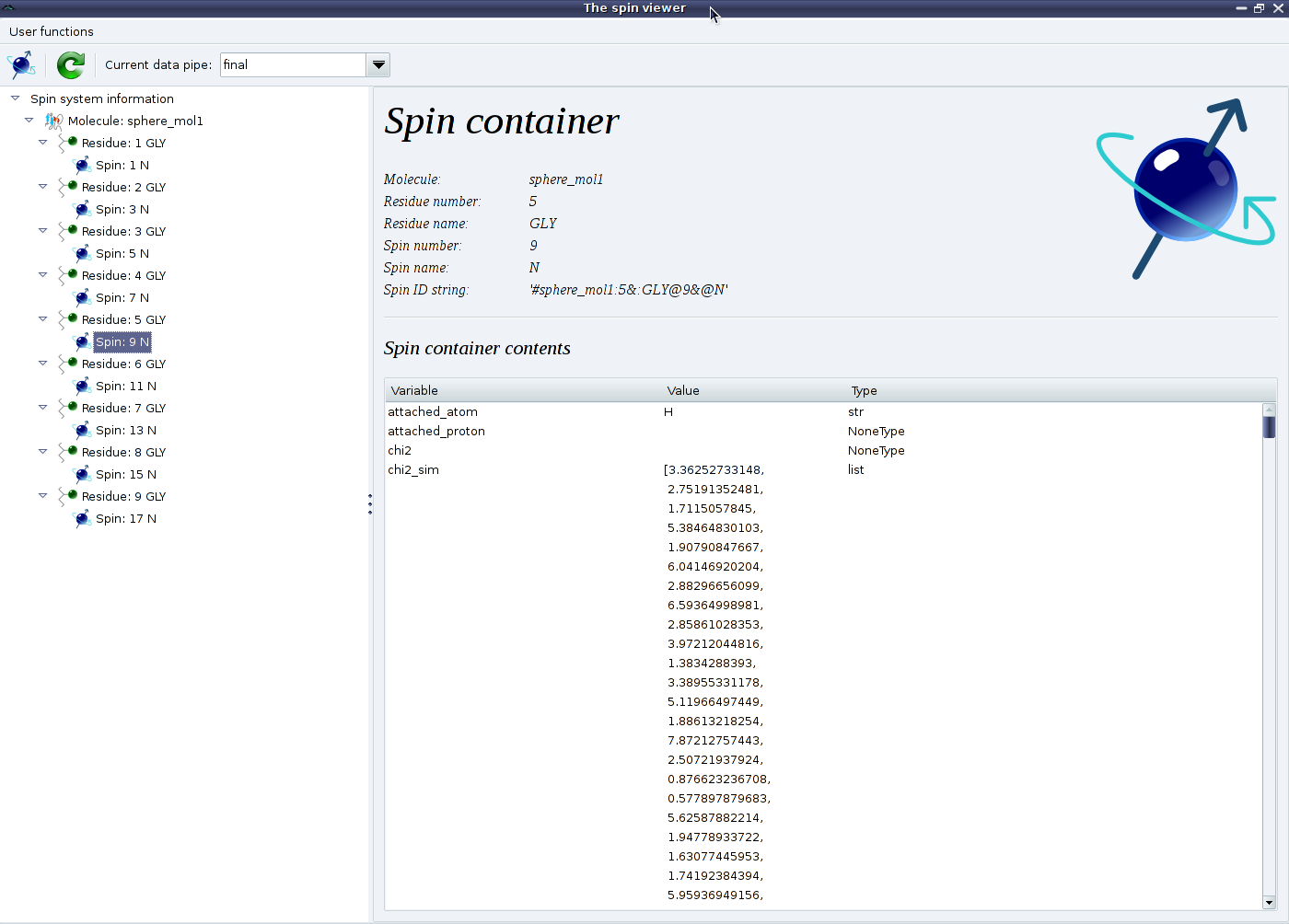Click the residue icon for Residue 1 GLY

click(68, 143)
